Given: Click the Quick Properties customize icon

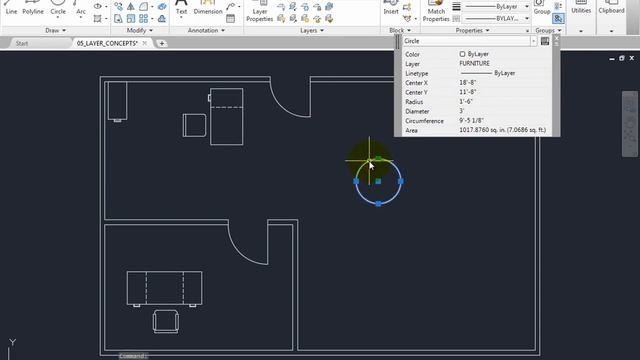Looking at the screenshot, I should point(545,41).
